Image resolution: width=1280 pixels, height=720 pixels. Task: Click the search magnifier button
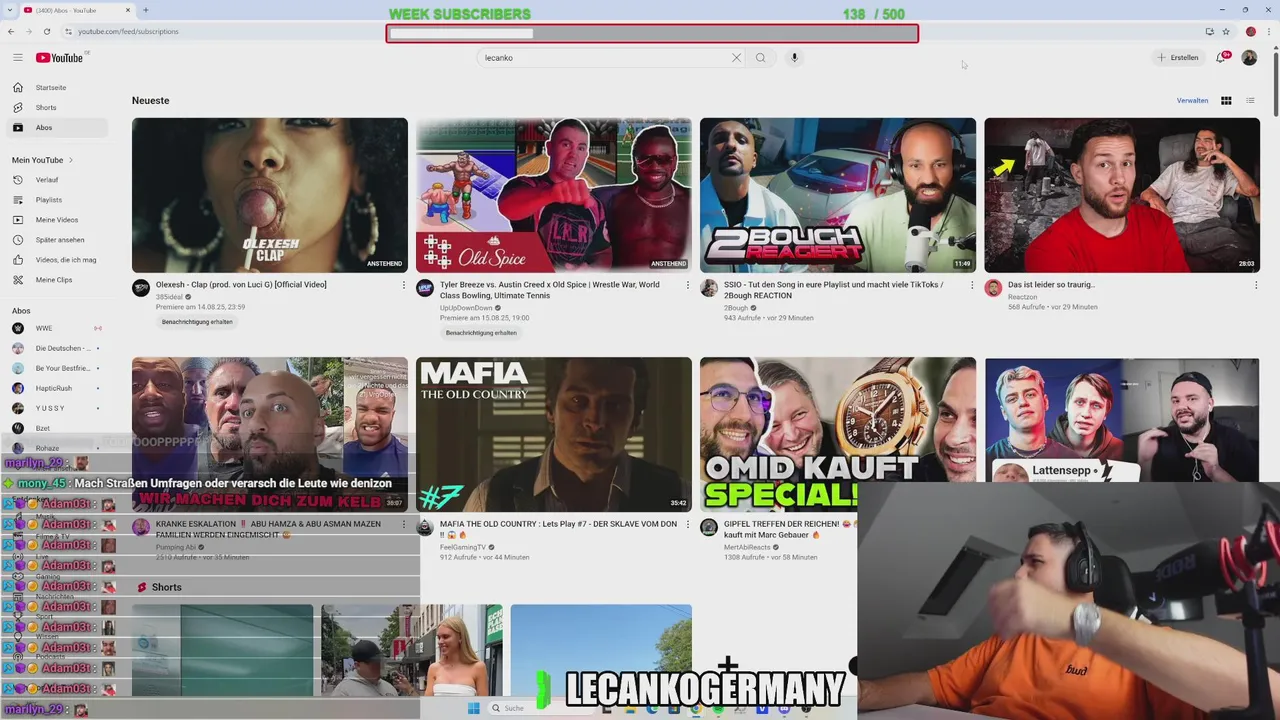coord(760,58)
